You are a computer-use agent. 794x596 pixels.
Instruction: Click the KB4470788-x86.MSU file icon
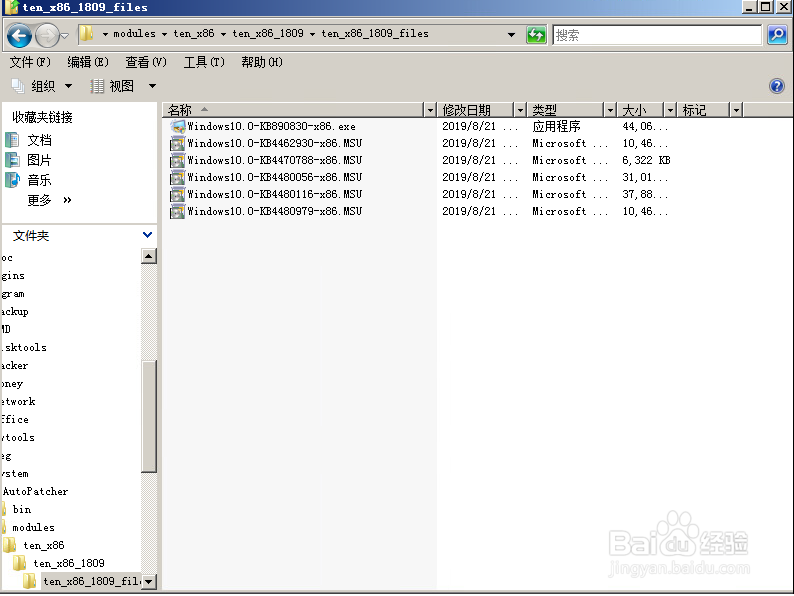pos(177,161)
